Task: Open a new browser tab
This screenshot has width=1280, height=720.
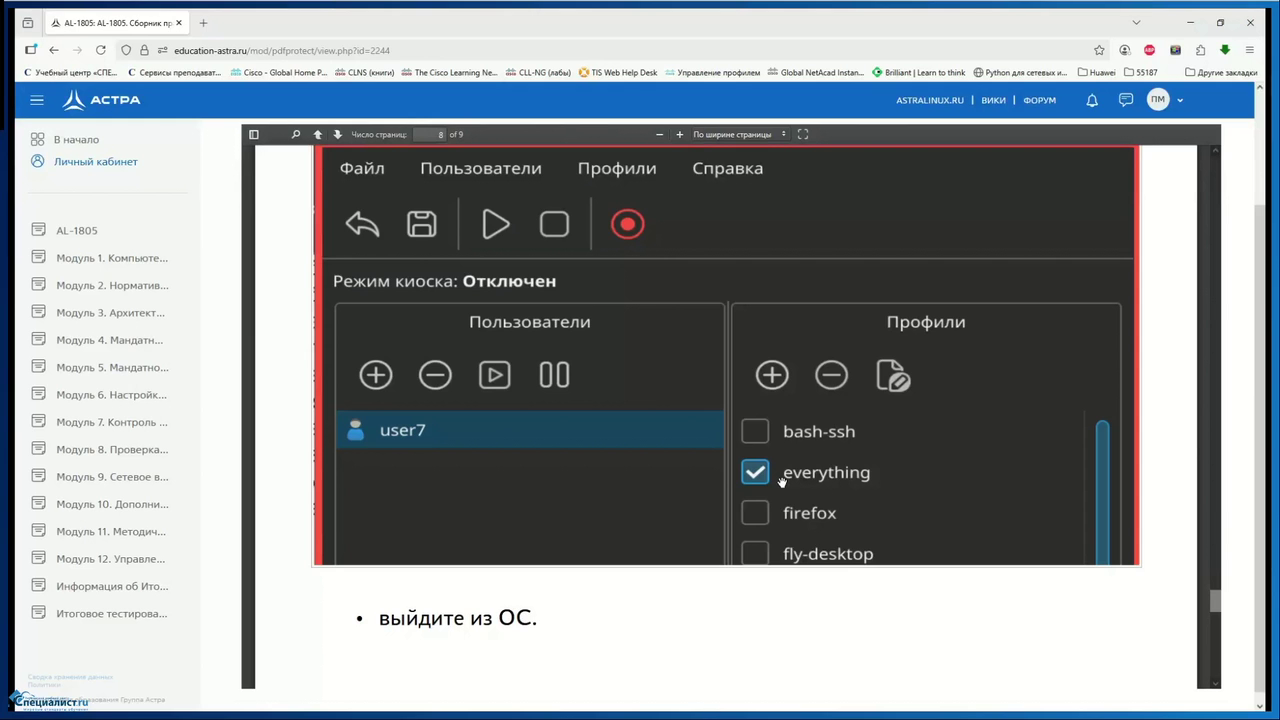Action: [x=203, y=23]
